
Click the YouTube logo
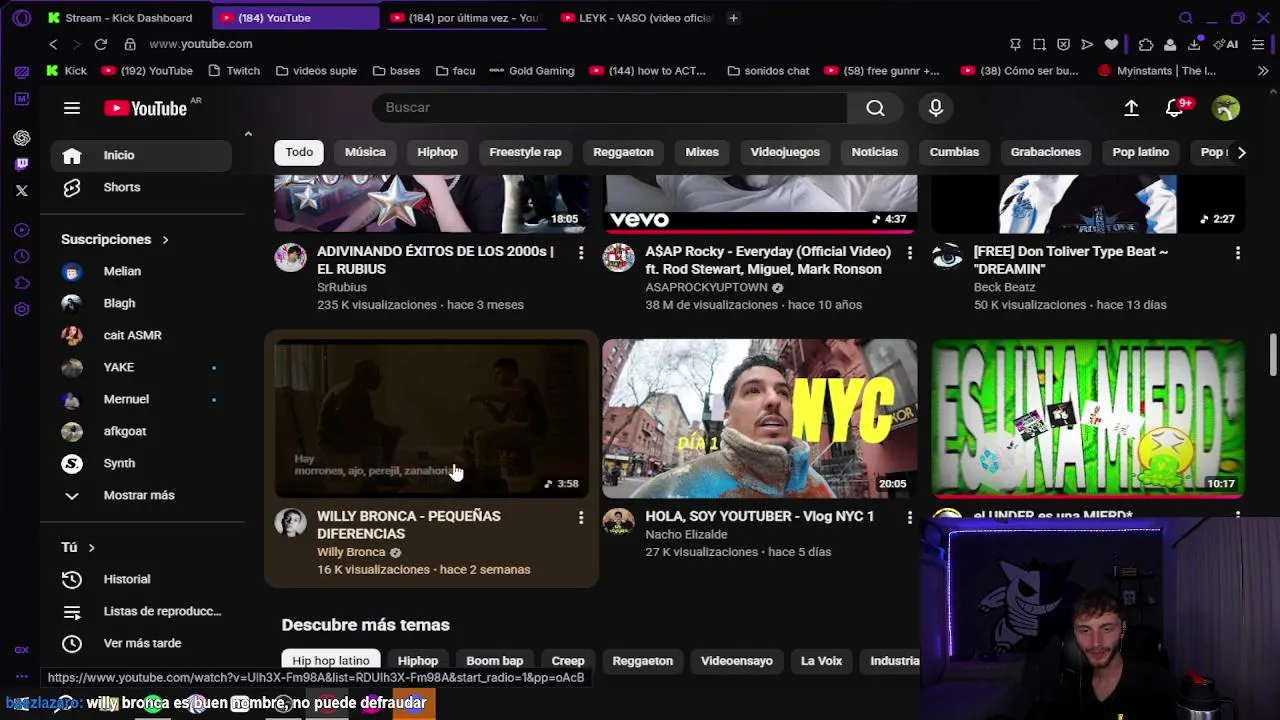[x=146, y=108]
